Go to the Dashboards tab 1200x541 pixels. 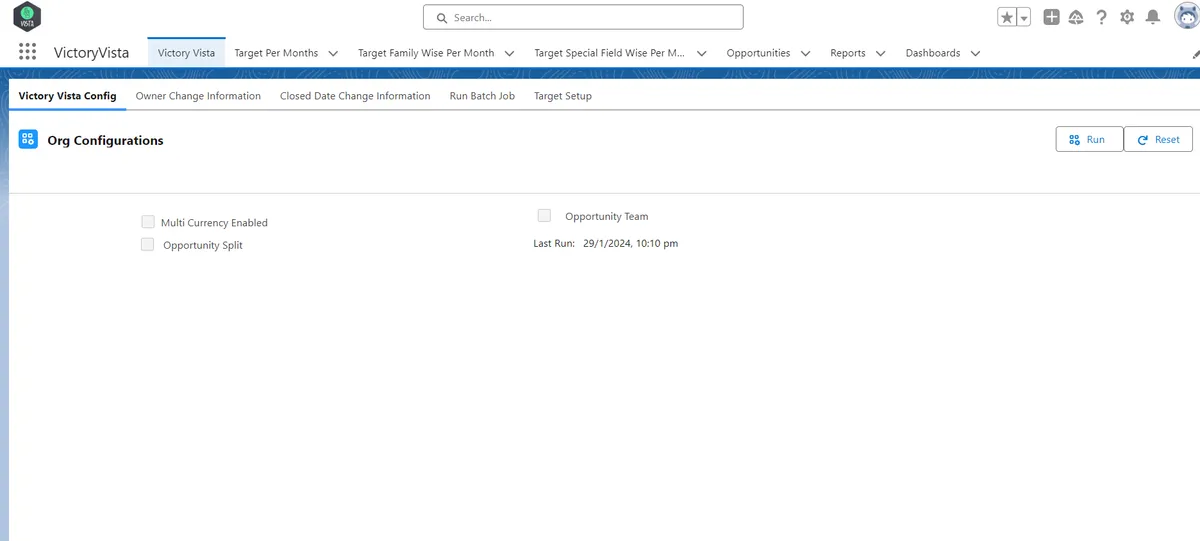[933, 53]
